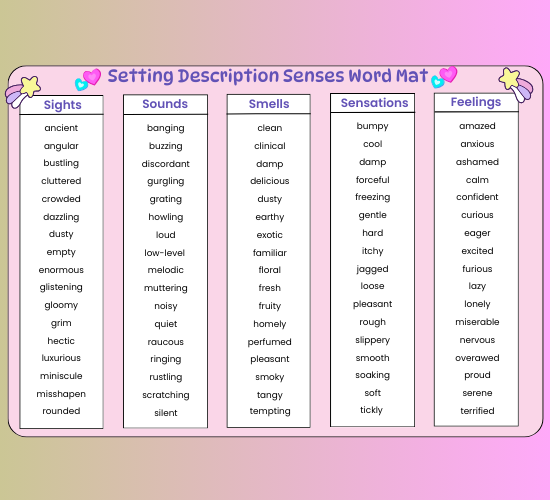
Task: Click the word confident
Action: [x=477, y=197]
